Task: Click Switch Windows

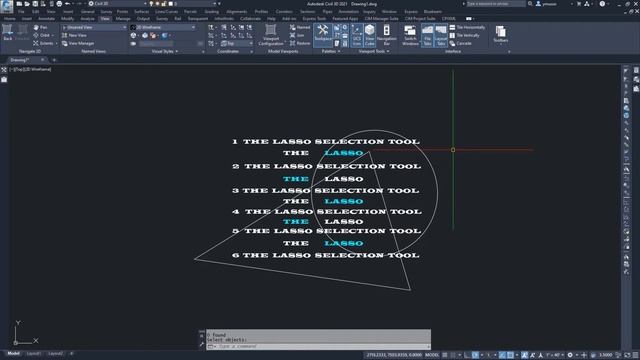Action: [x=410, y=35]
